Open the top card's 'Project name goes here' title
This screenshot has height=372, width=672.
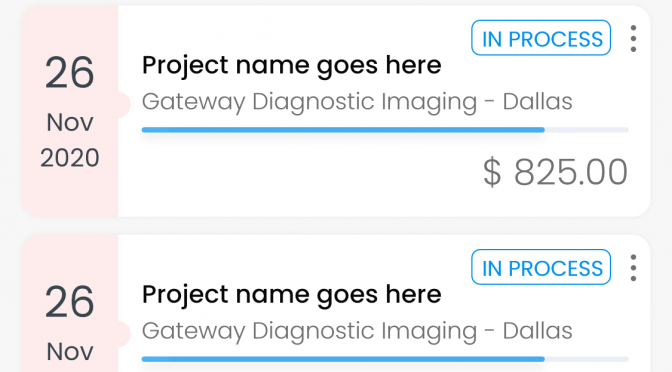pyautogui.click(x=291, y=66)
